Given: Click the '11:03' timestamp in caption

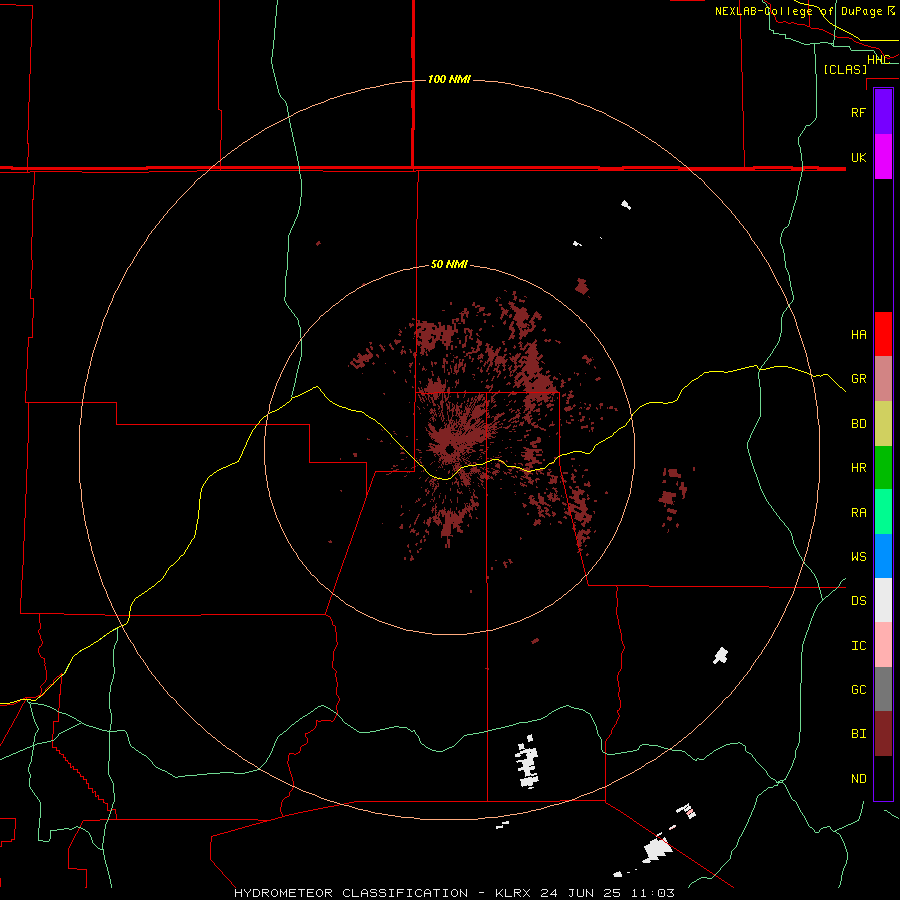Looking at the screenshot, I should [652, 893].
